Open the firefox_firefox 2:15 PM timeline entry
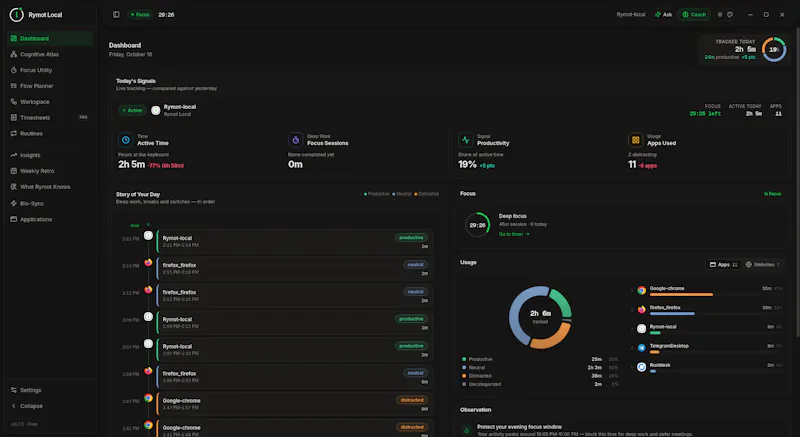The width and height of the screenshot is (800, 437). pos(295,268)
